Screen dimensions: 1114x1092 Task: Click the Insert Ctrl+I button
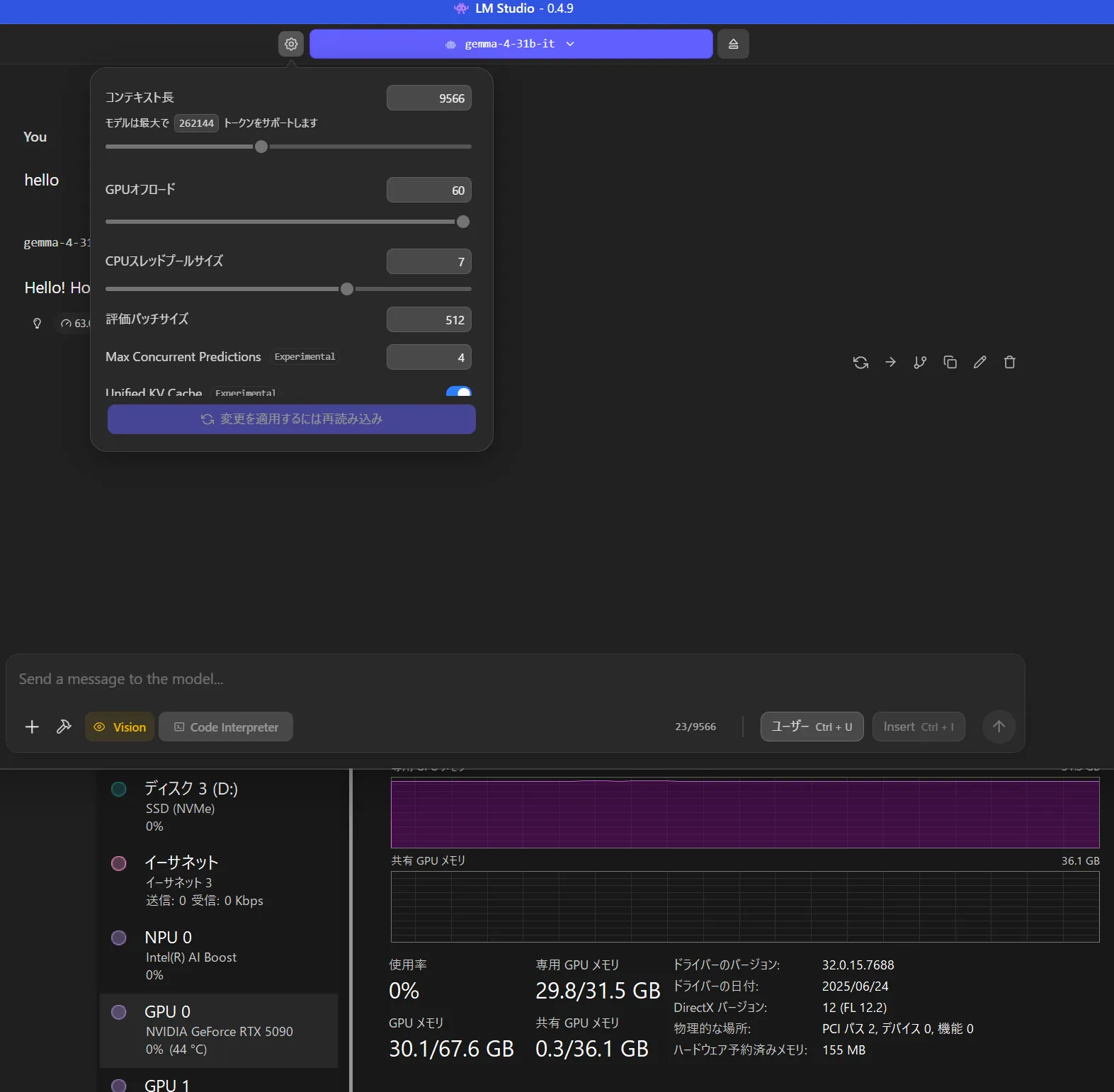pyautogui.click(x=918, y=727)
